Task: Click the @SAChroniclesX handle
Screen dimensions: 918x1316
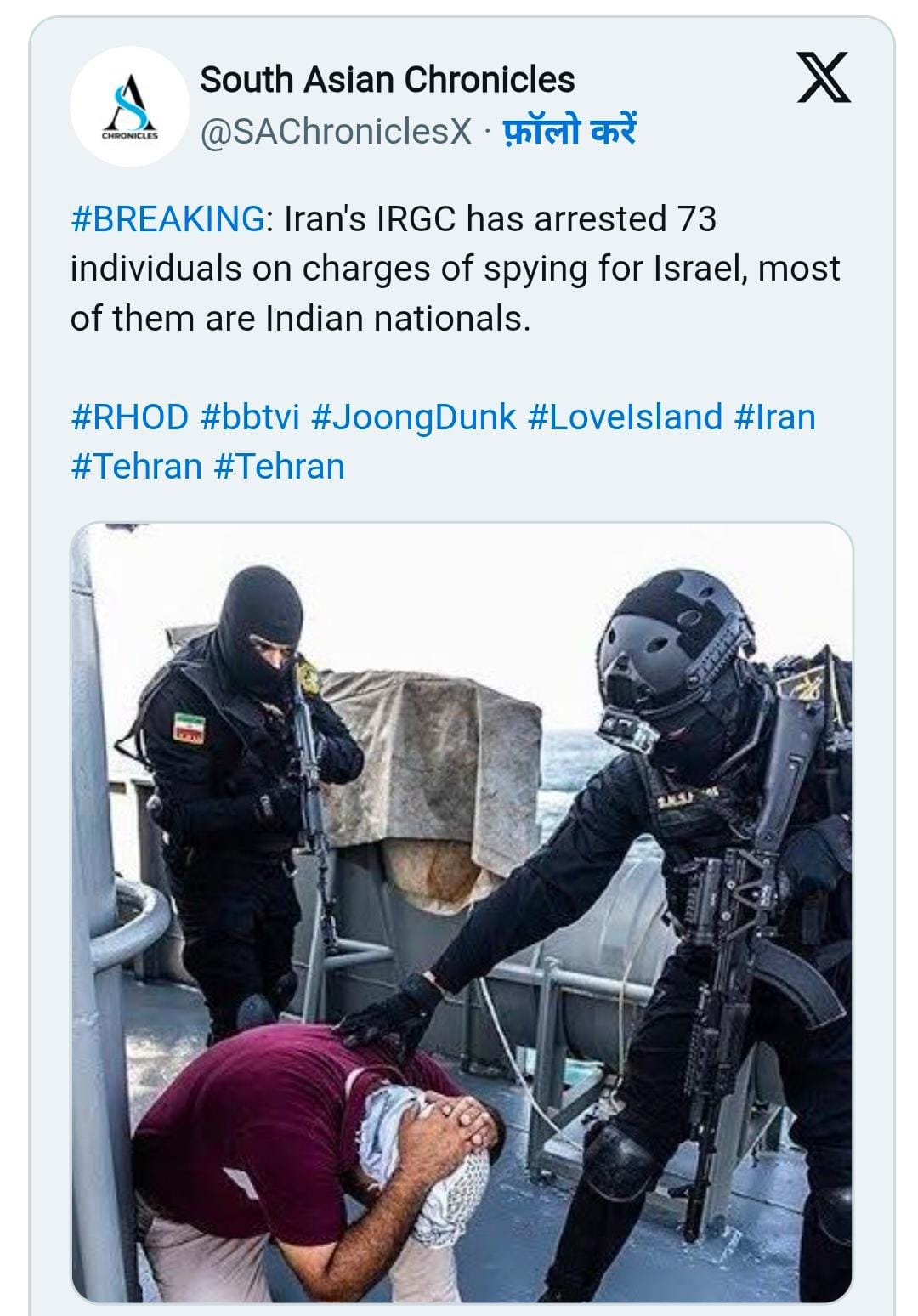Action: pyautogui.click(x=335, y=132)
